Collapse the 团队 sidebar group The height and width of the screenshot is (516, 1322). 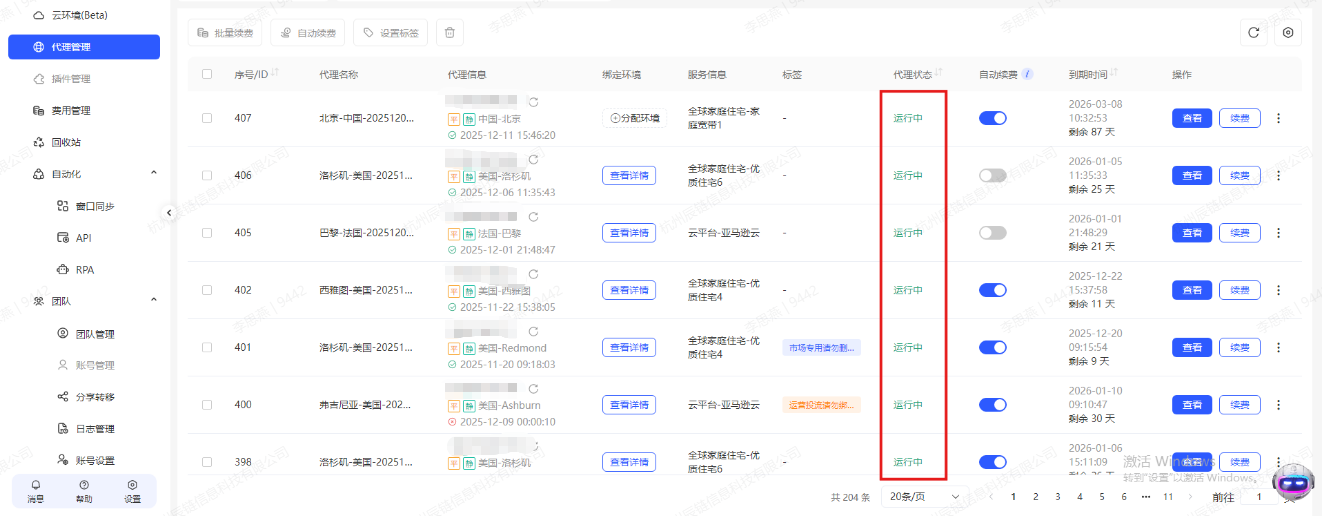pos(154,300)
